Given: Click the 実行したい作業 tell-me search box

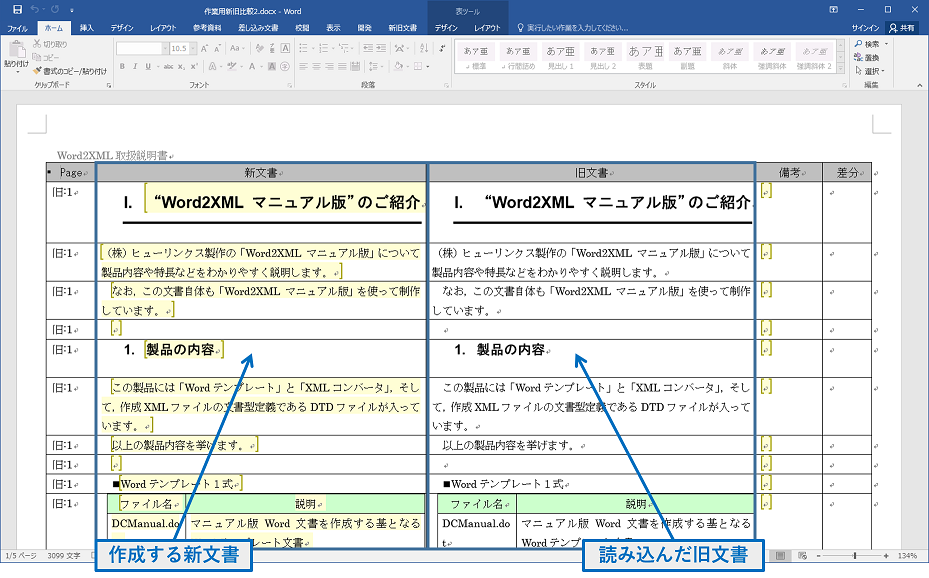Looking at the screenshot, I should tap(572, 28).
